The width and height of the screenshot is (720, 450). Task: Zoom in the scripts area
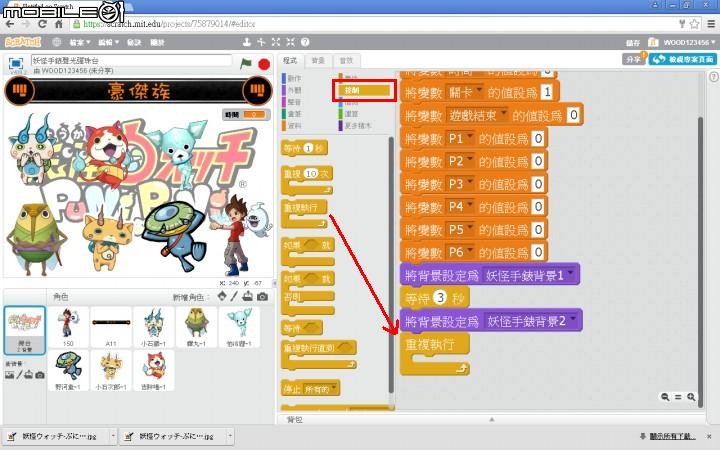pyautogui.click(x=691, y=397)
